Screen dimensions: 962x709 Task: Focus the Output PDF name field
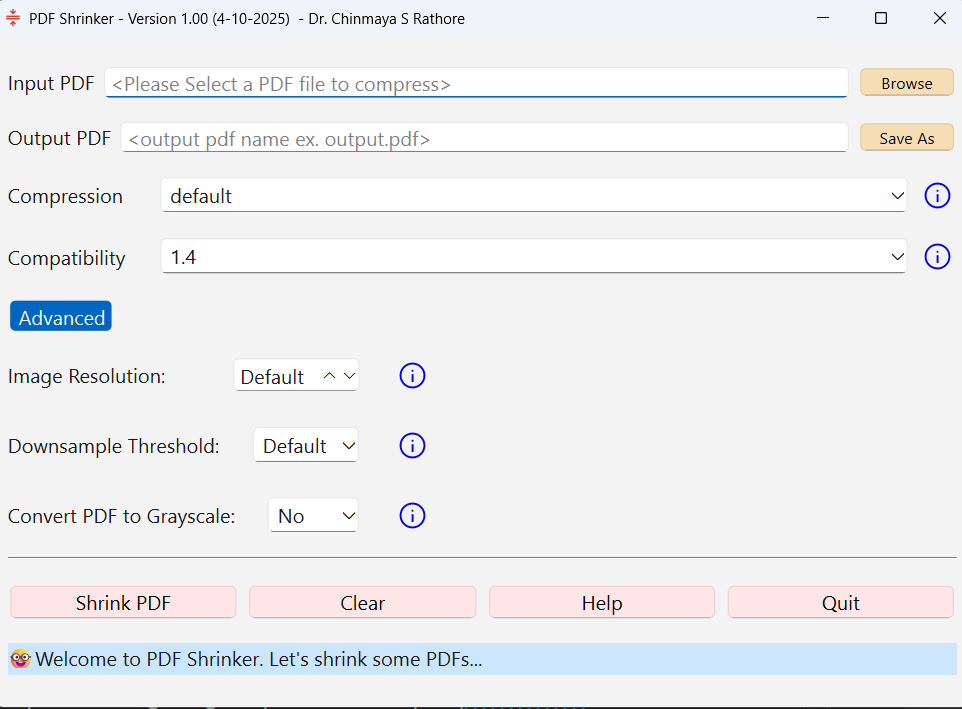coord(484,139)
